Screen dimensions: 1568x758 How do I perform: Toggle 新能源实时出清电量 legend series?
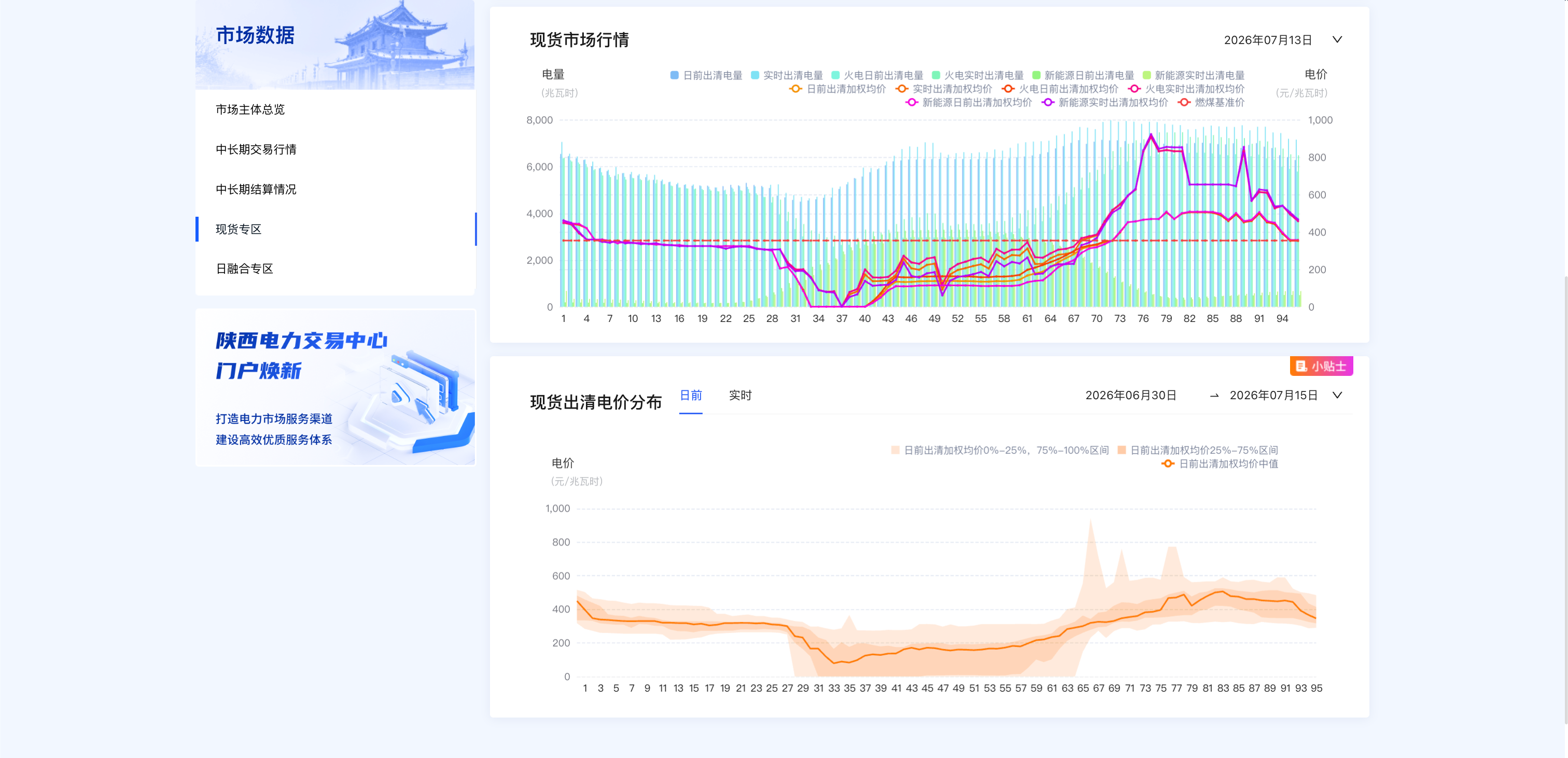(x=1193, y=76)
